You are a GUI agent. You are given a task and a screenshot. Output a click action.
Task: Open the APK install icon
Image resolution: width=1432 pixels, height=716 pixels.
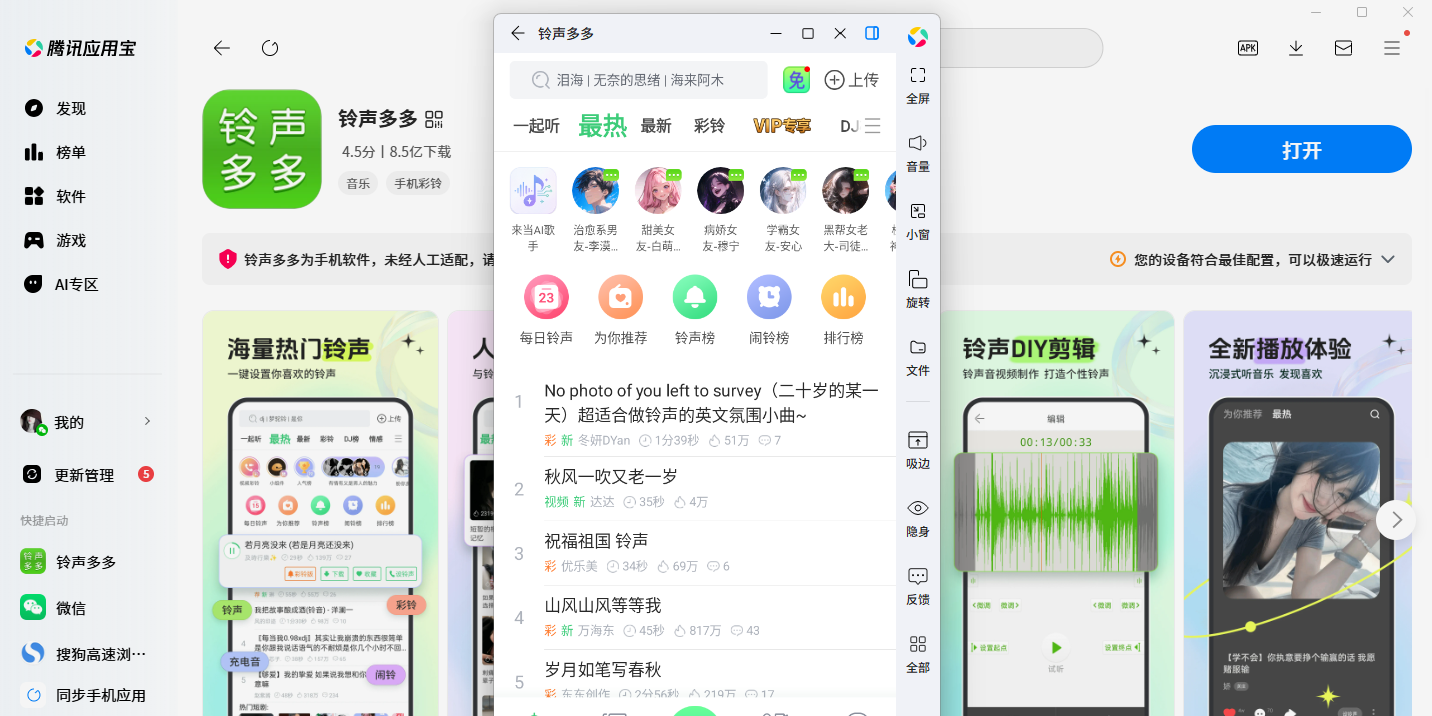tap(1248, 48)
